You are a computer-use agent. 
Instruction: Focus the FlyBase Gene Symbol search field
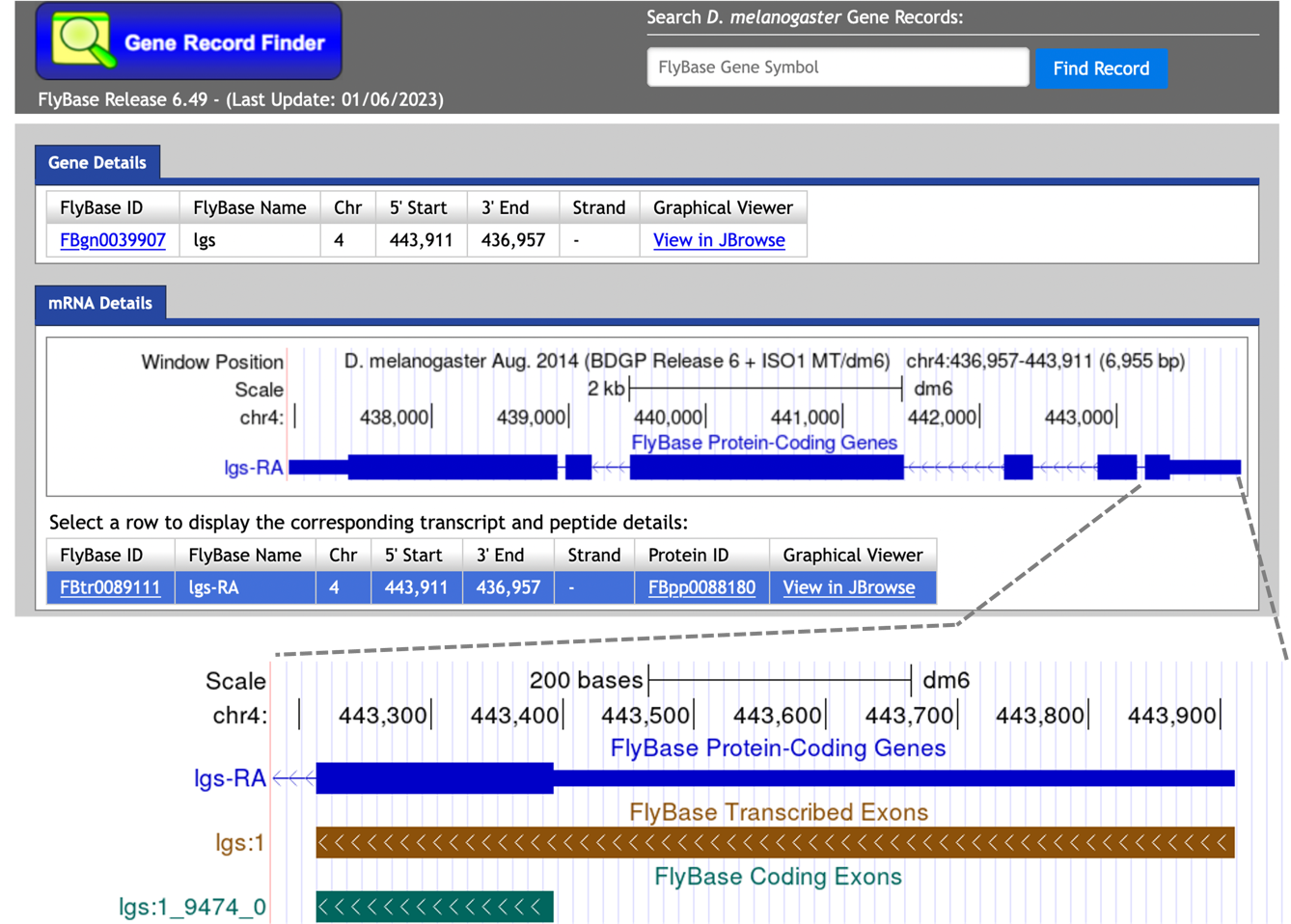(838, 68)
